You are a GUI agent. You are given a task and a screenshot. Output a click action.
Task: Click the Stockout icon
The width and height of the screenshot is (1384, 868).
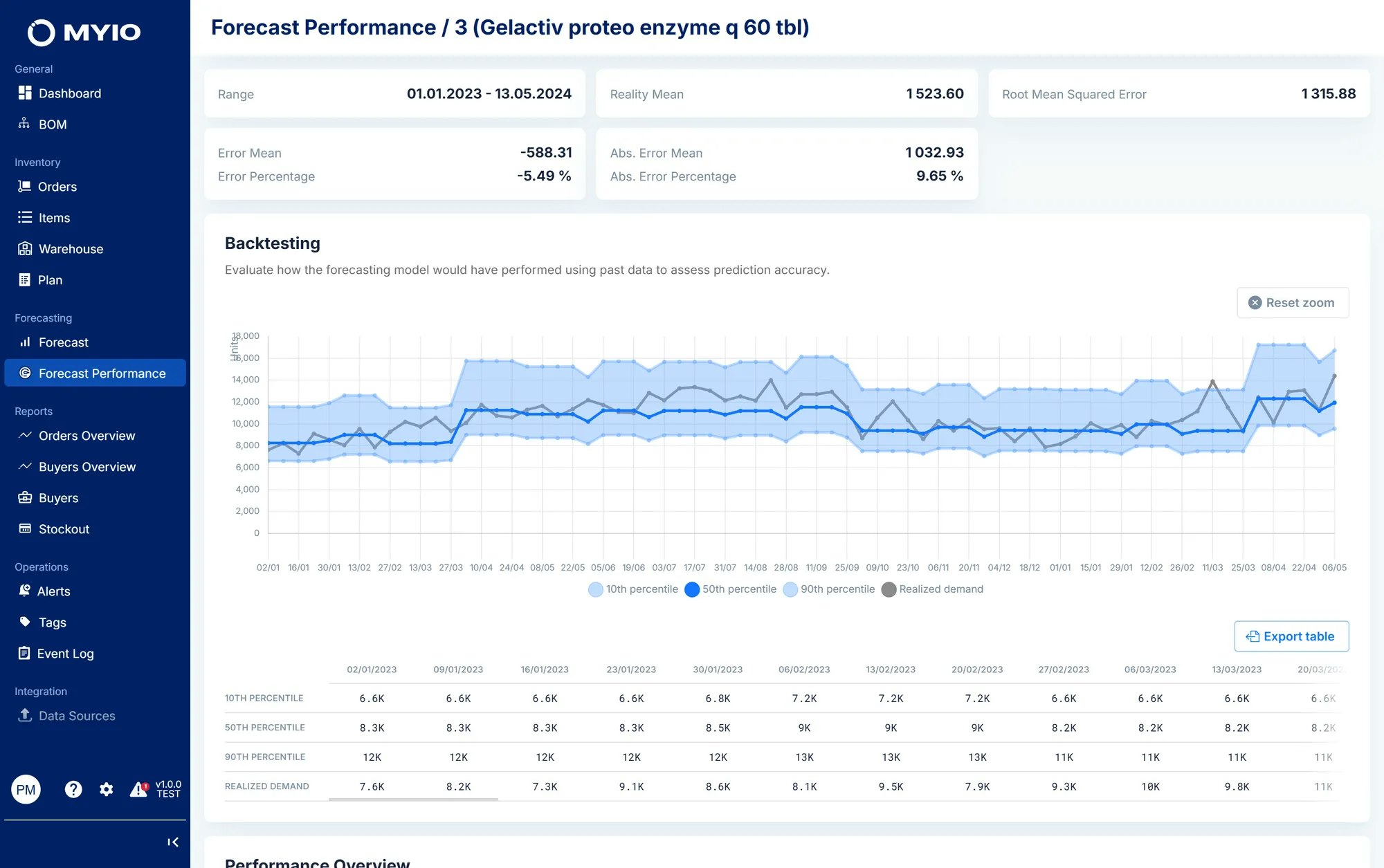[x=25, y=528]
